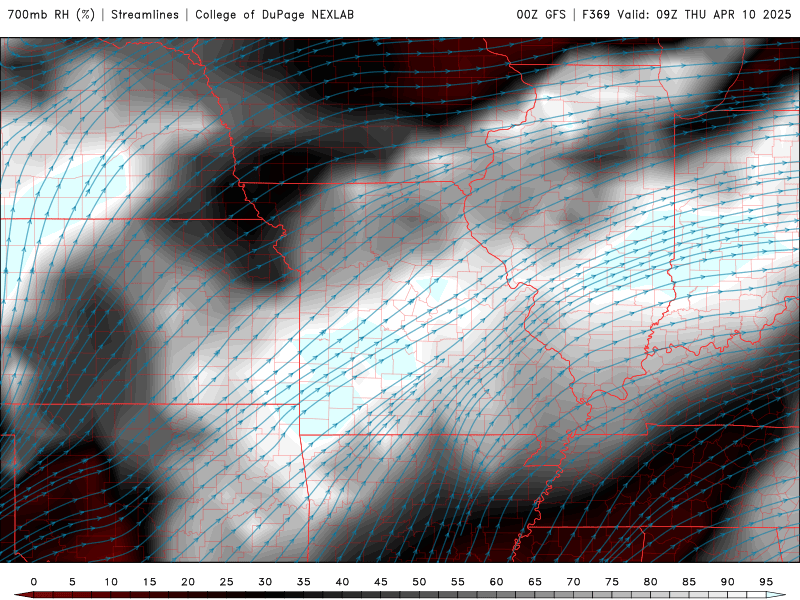Click the '40' humidity scale label

pyautogui.click(x=342, y=582)
